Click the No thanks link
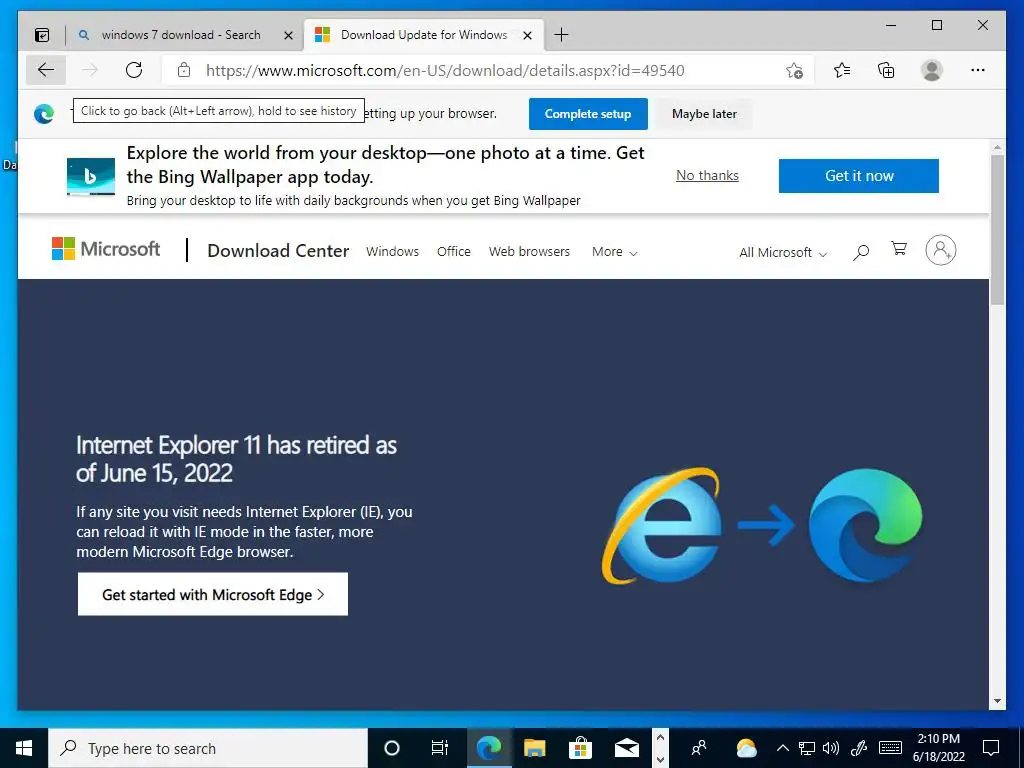 [707, 176]
